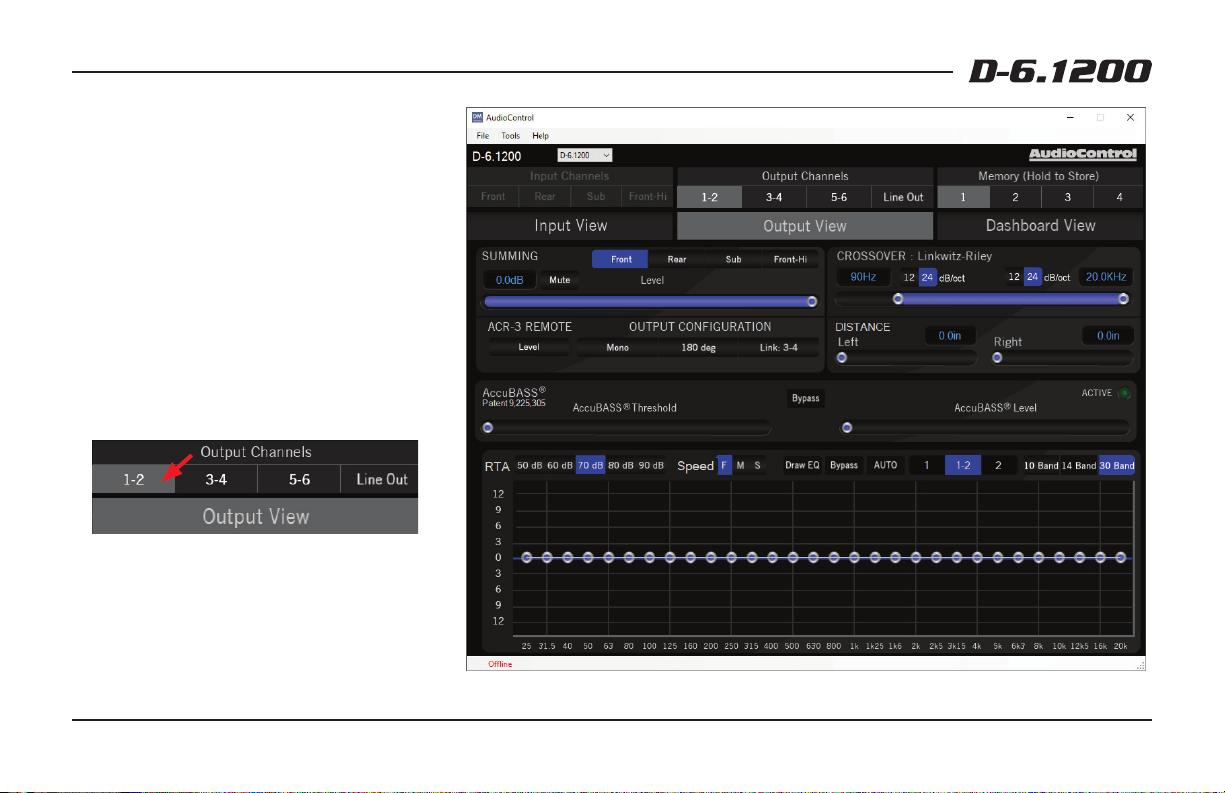The width and height of the screenshot is (1225, 793).
Task: Toggle Sub summing source
Action: point(734,259)
